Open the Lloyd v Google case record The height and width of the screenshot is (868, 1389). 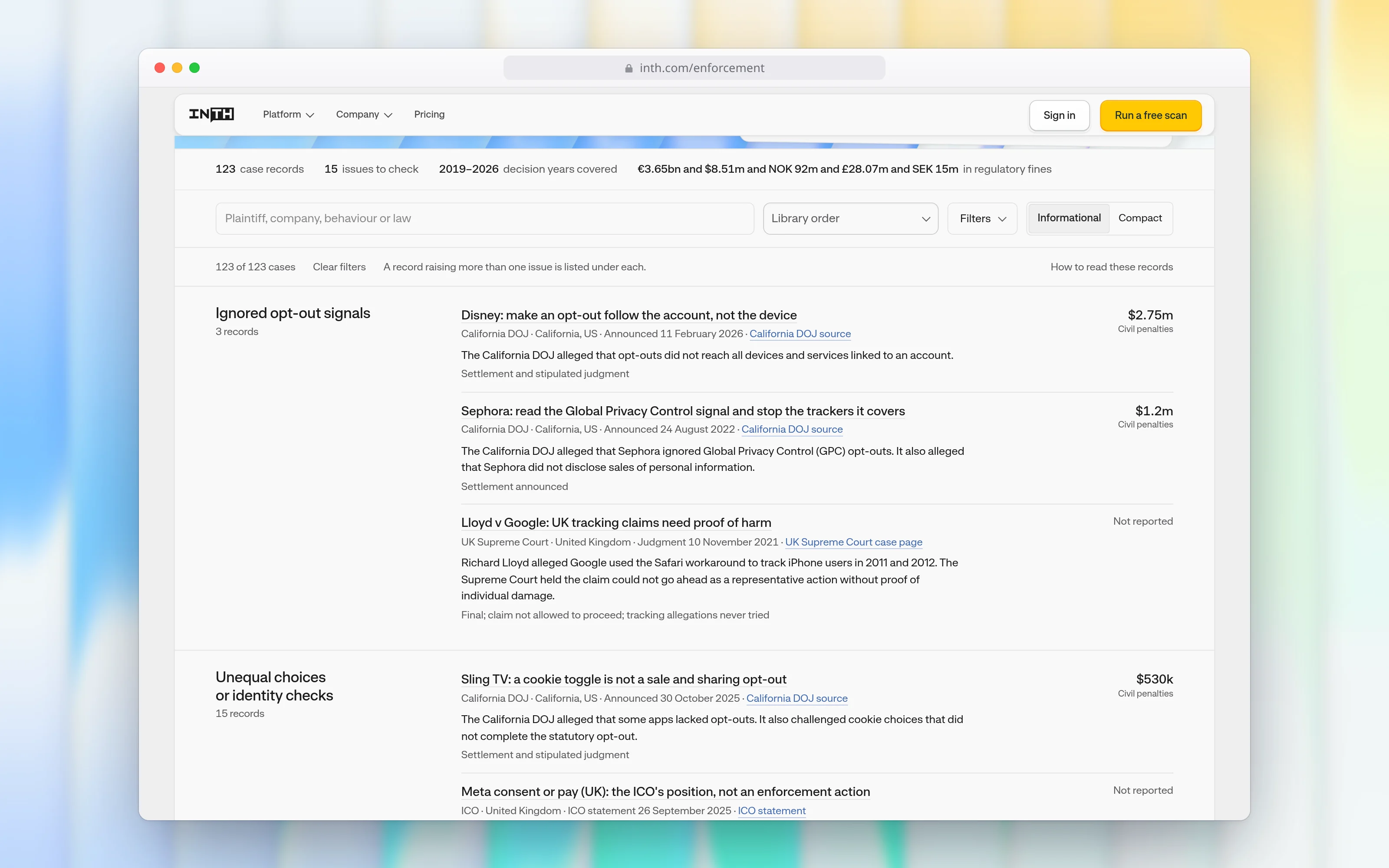pyautogui.click(x=616, y=523)
